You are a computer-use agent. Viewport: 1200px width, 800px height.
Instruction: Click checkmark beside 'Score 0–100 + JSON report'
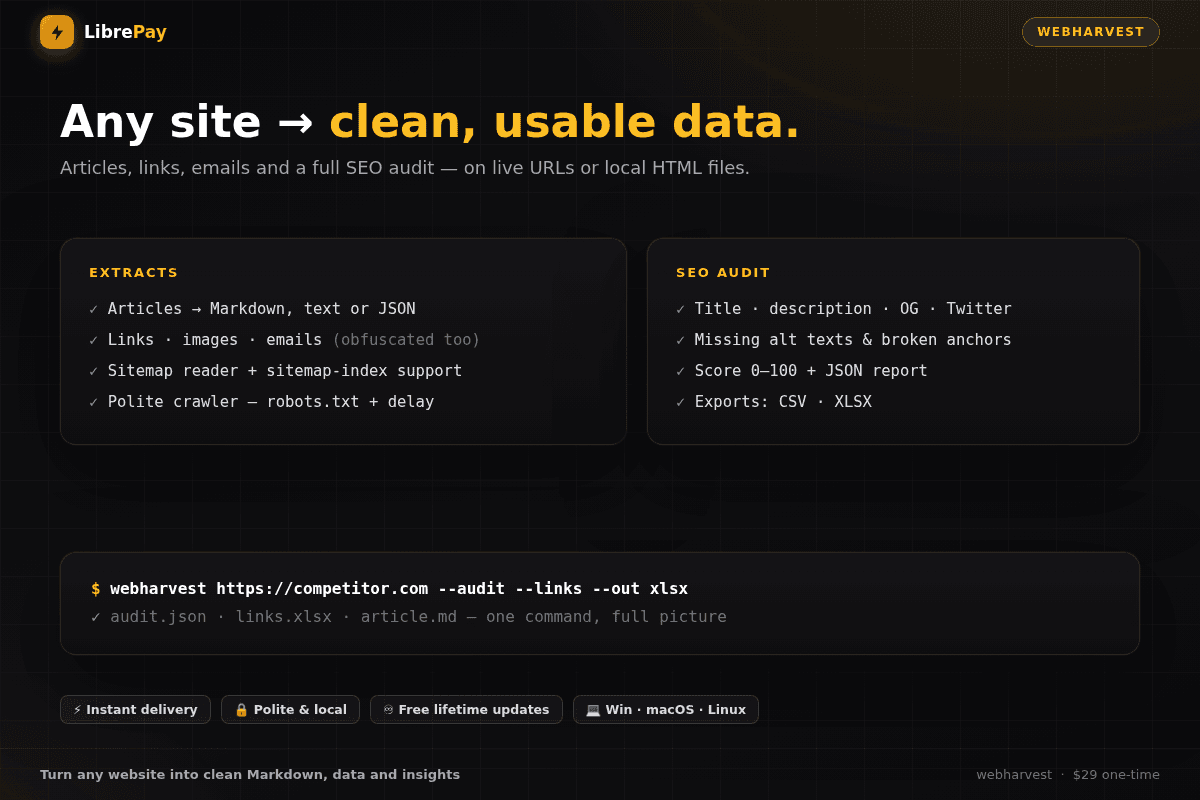tap(681, 371)
